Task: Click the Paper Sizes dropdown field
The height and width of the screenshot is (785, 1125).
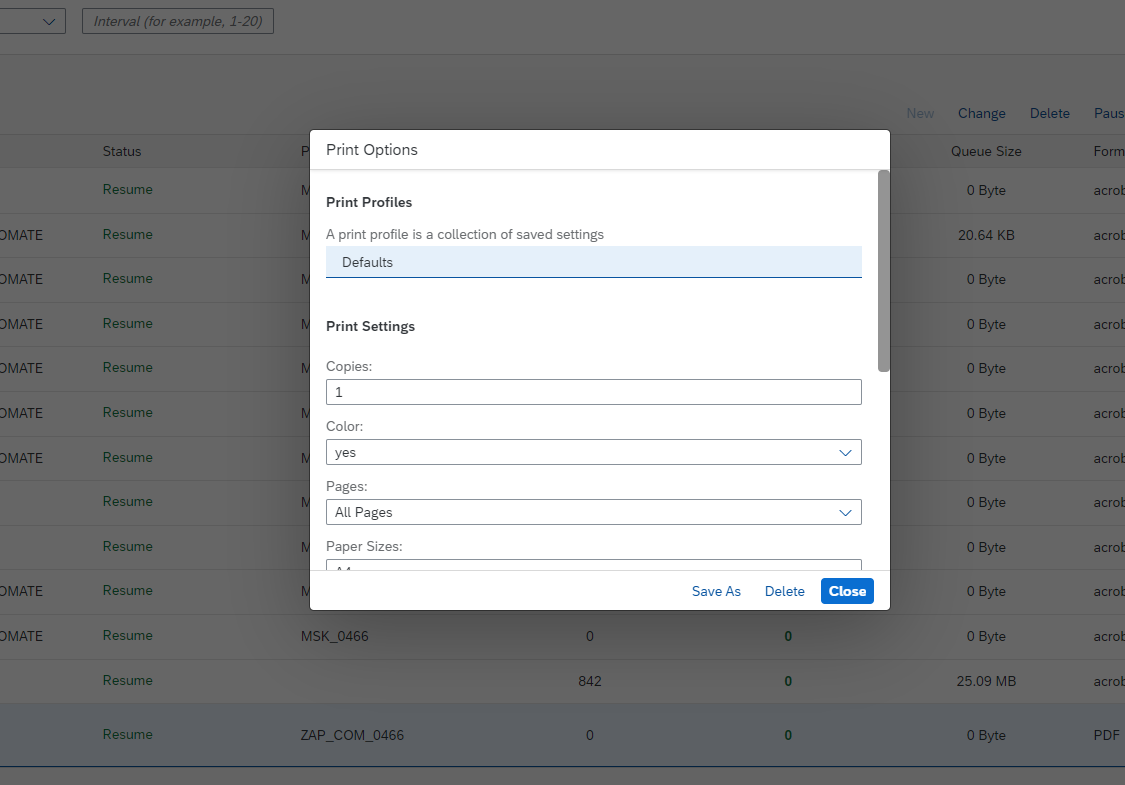Action: [593, 565]
